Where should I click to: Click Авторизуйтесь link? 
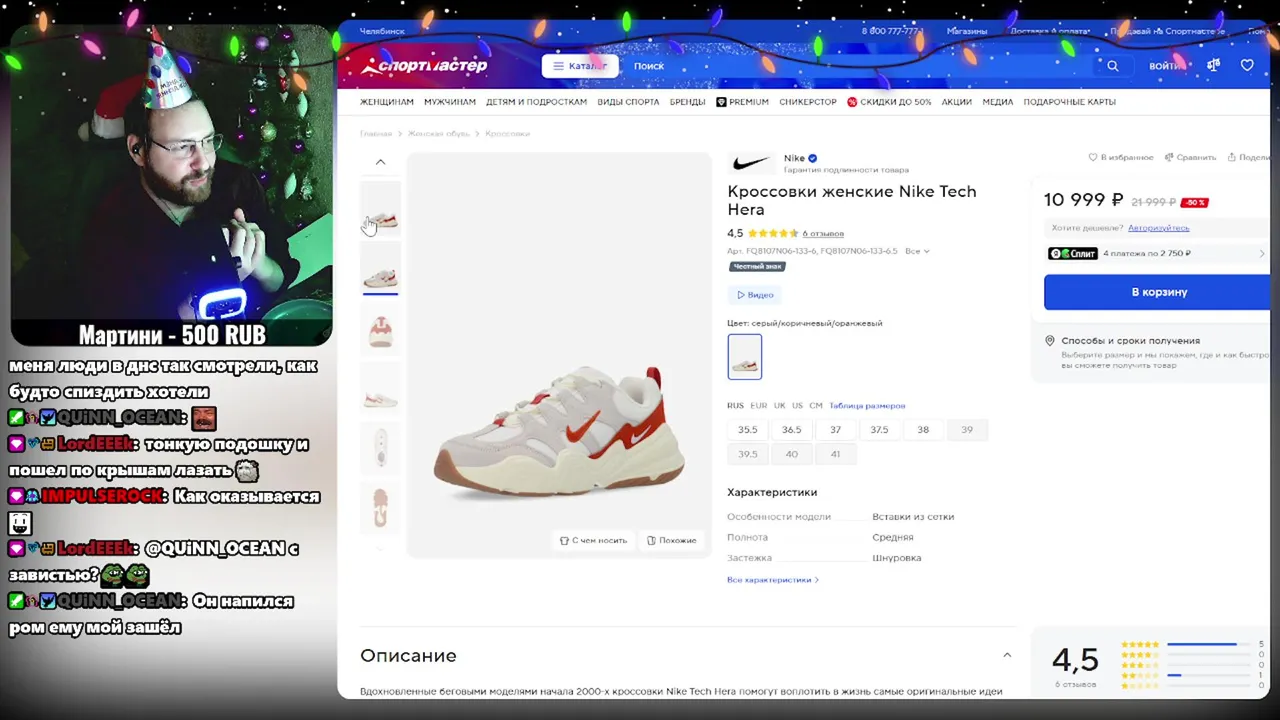(1158, 228)
